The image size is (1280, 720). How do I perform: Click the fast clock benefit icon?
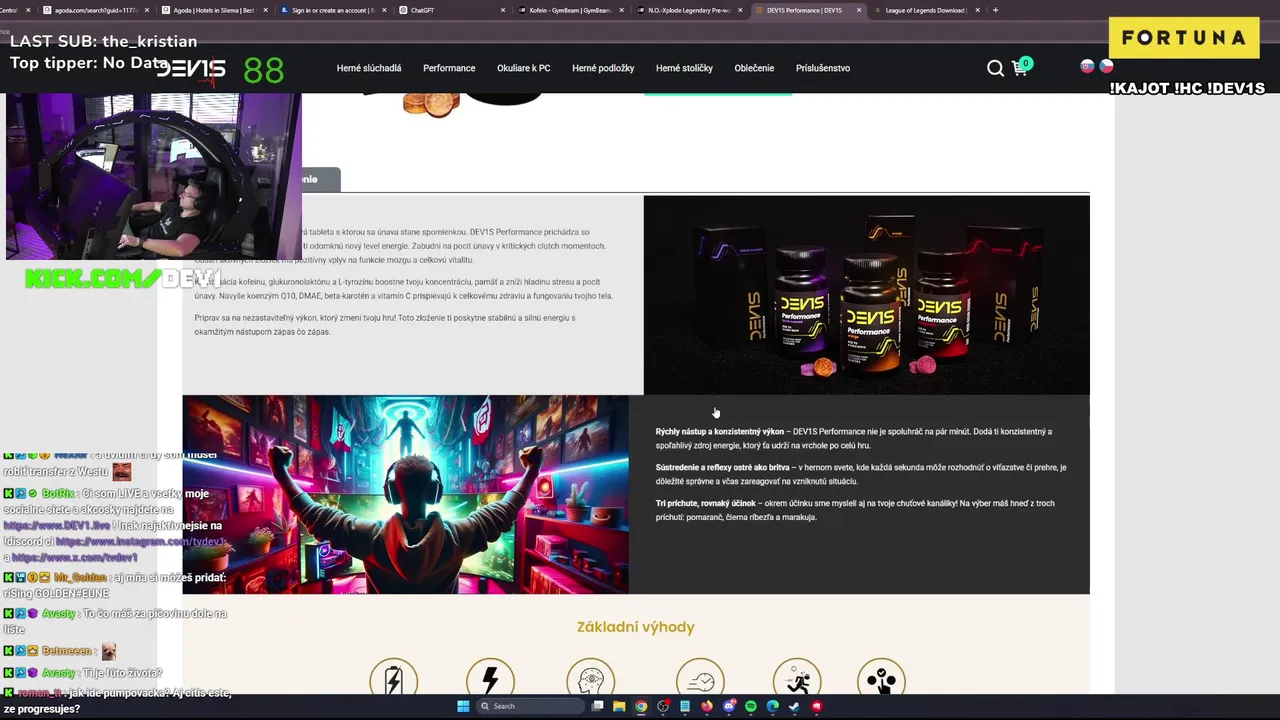point(700,680)
